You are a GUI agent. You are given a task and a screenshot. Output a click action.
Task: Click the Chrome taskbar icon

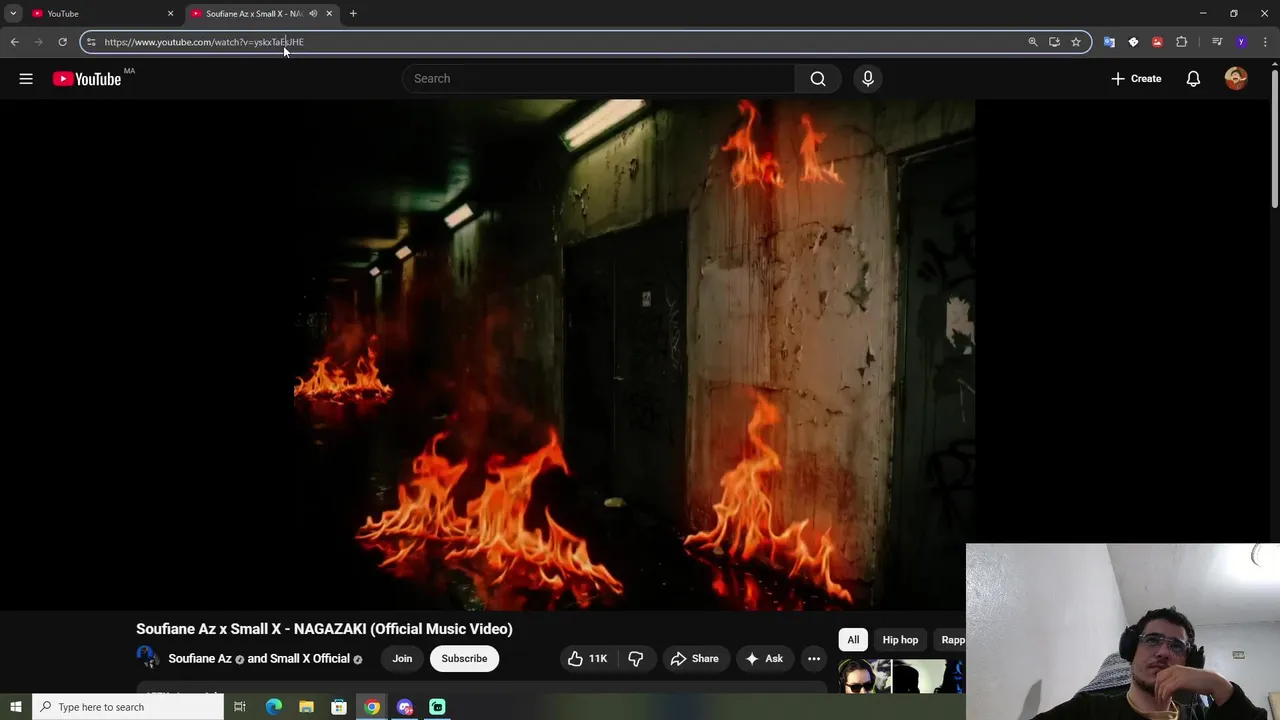point(372,707)
